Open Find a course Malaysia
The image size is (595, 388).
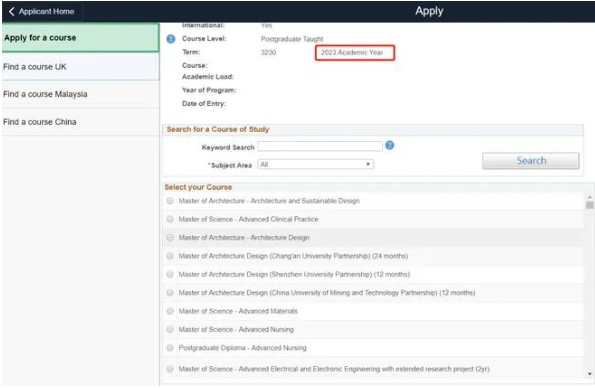pyautogui.click(x=80, y=94)
